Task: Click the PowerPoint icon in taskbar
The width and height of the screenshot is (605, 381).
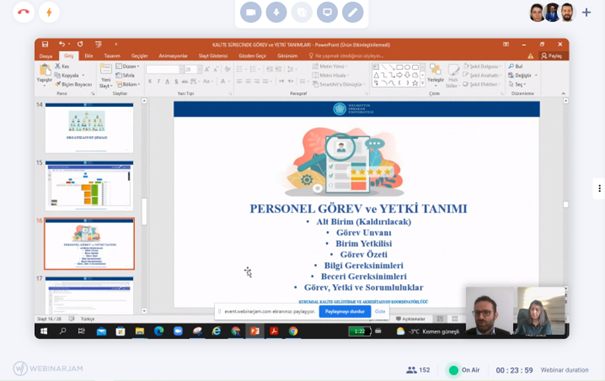Action: point(255,331)
